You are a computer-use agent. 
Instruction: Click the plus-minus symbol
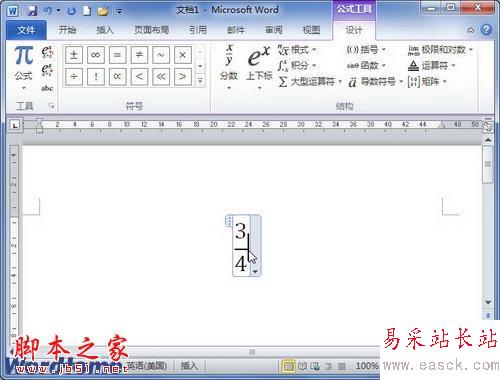[74, 55]
